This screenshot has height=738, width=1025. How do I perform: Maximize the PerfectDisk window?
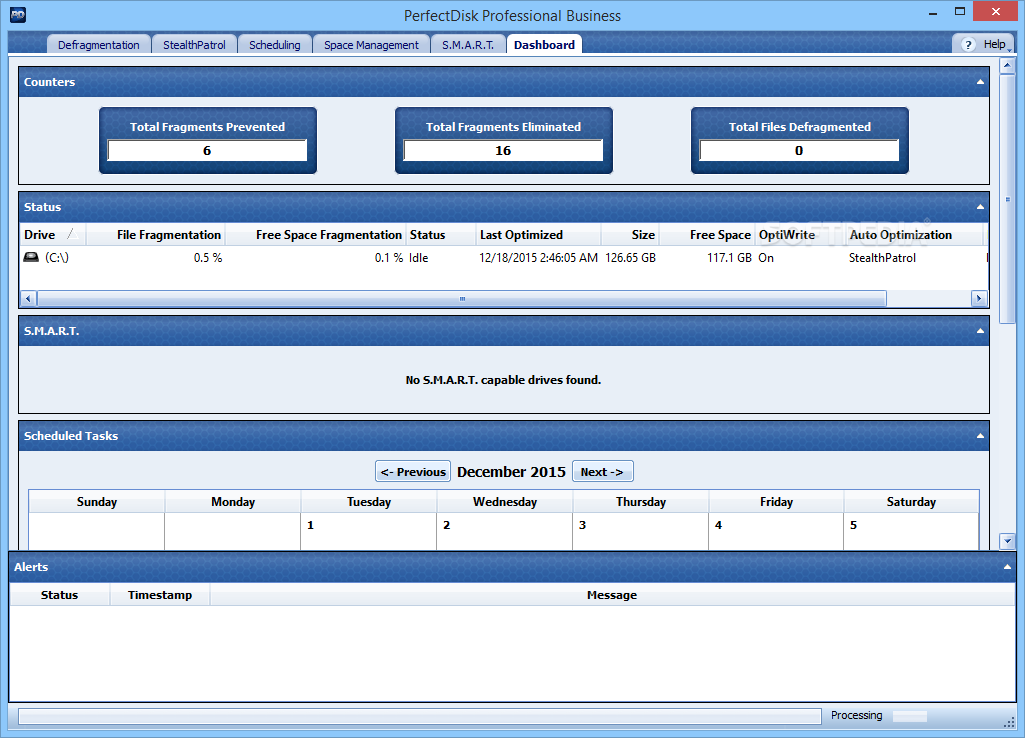pyautogui.click(x=960, y=12)
